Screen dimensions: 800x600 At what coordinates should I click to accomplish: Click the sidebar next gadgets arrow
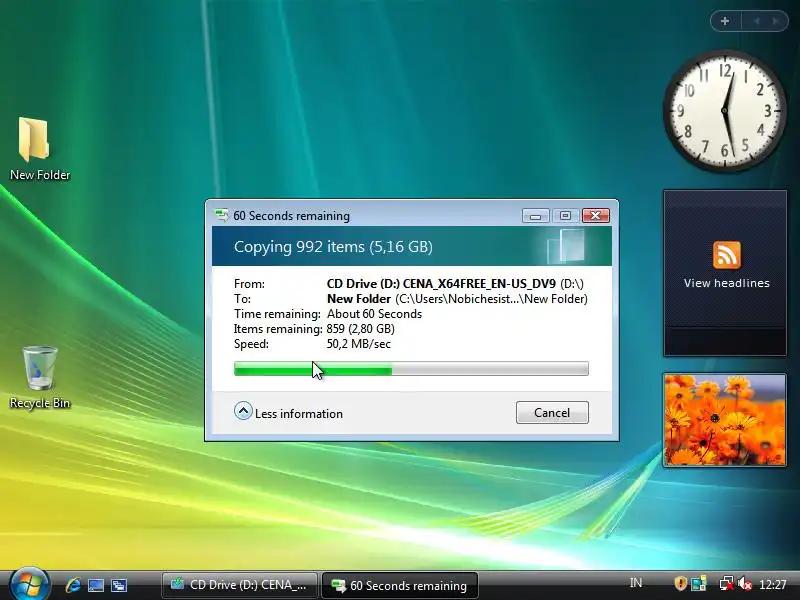click(775, 21)
